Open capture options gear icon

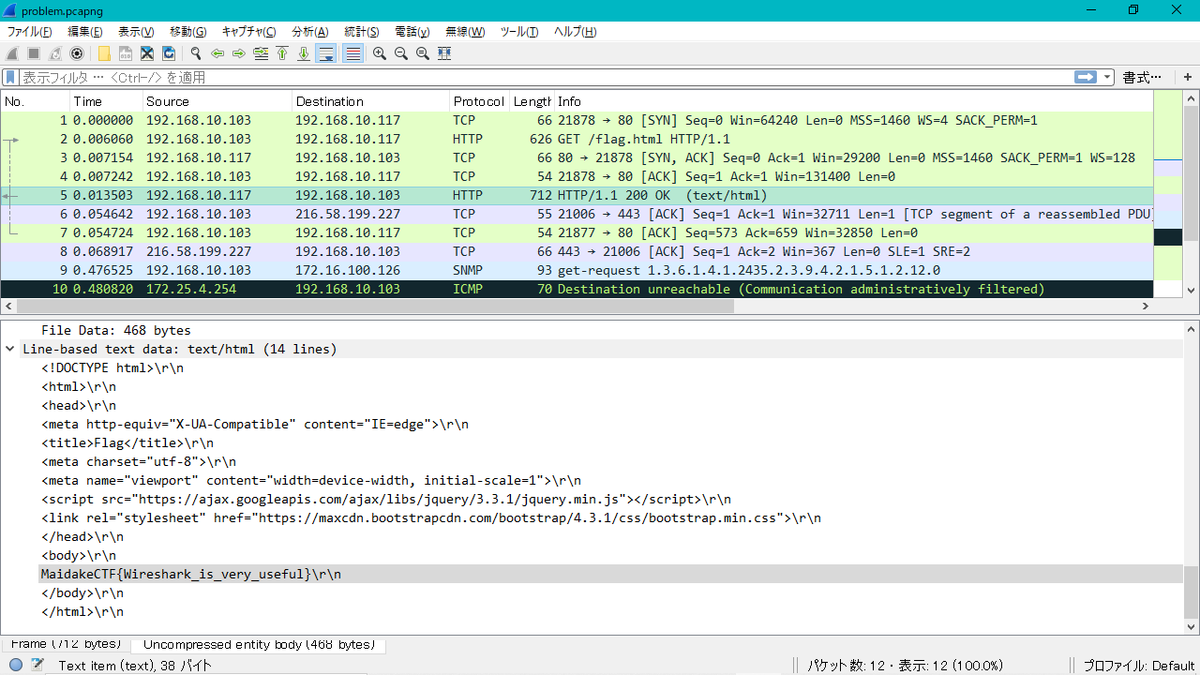(76, 53)
